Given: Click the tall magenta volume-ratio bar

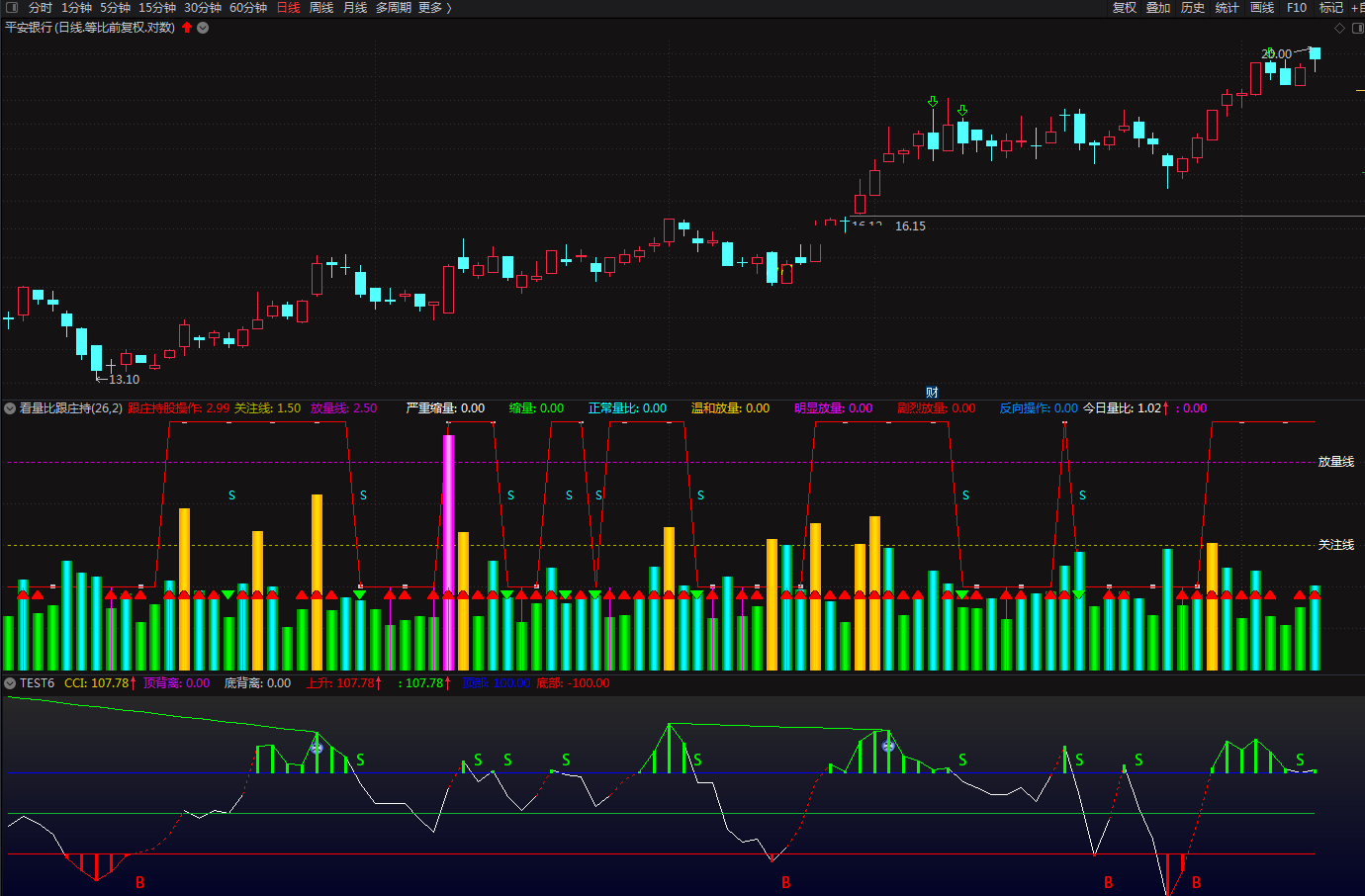Looking at the screenshot, I should click(x=448, y=552).
